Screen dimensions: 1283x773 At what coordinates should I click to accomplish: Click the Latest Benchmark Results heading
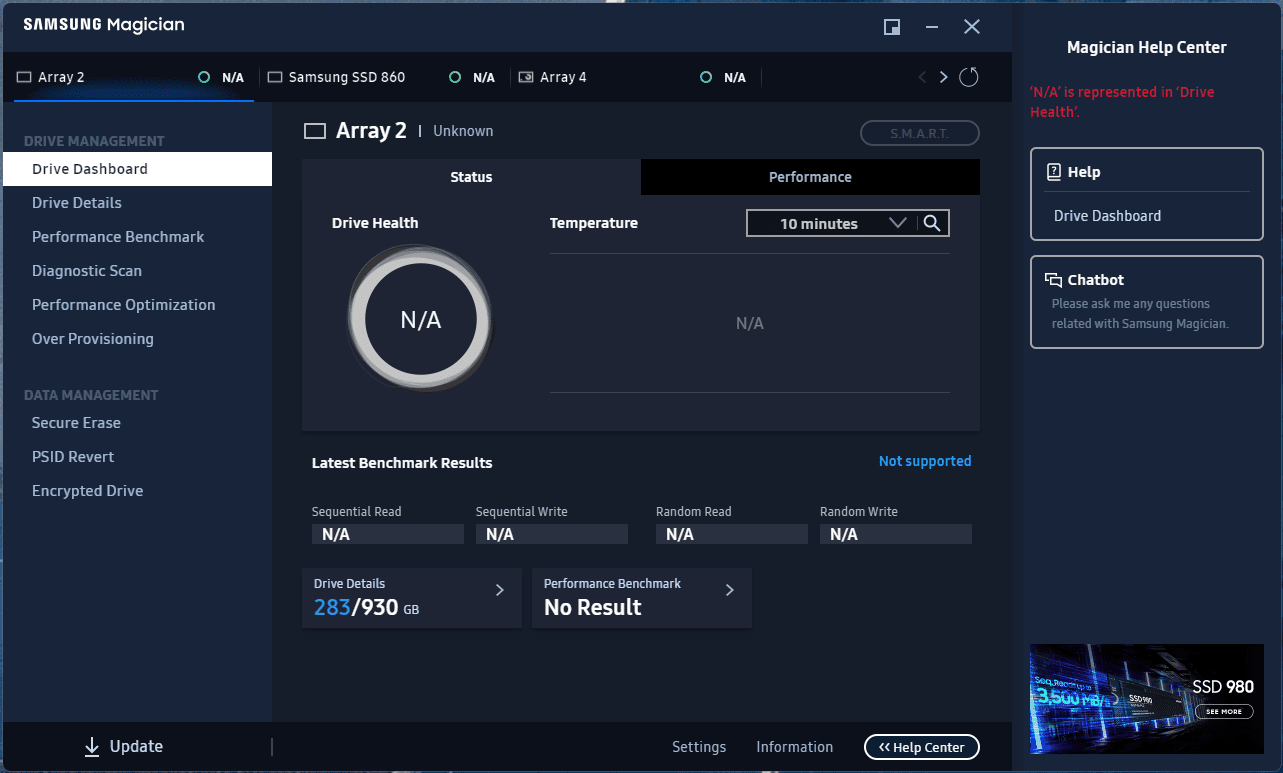tap(402, 463)
